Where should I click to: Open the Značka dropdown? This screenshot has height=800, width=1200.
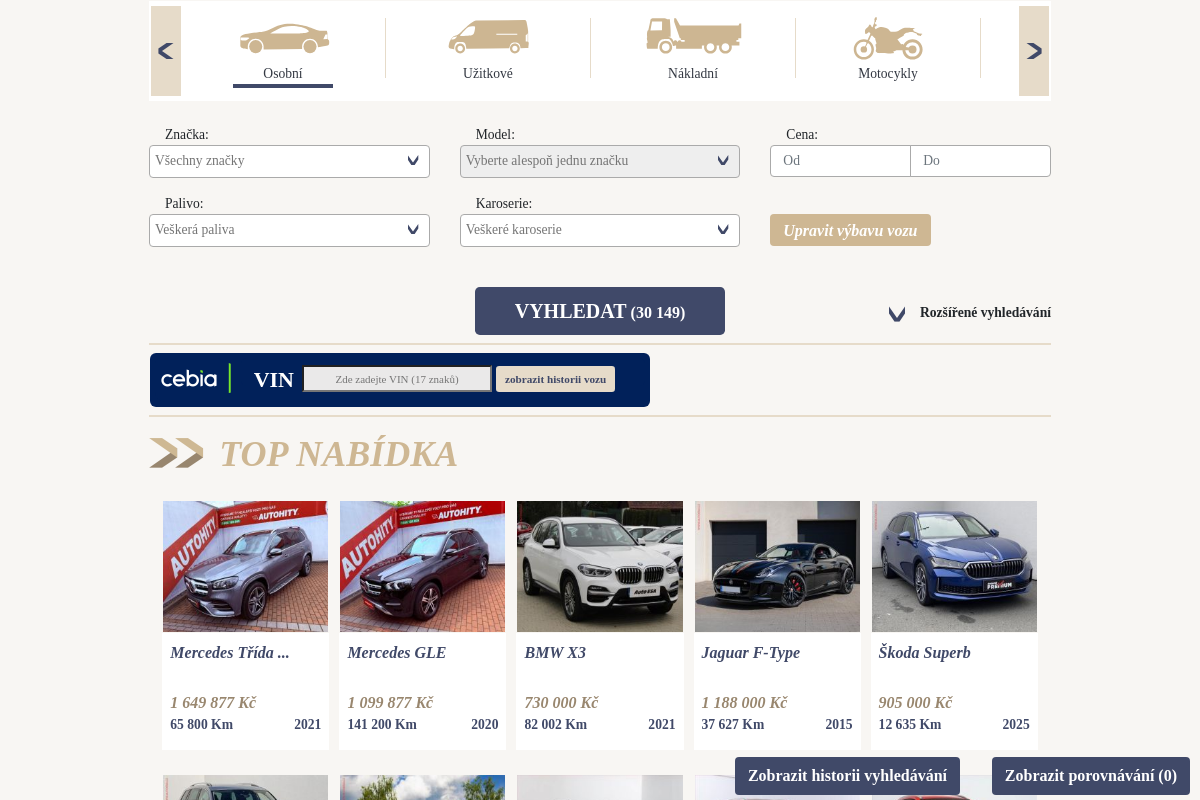click(x=289, y=161)
